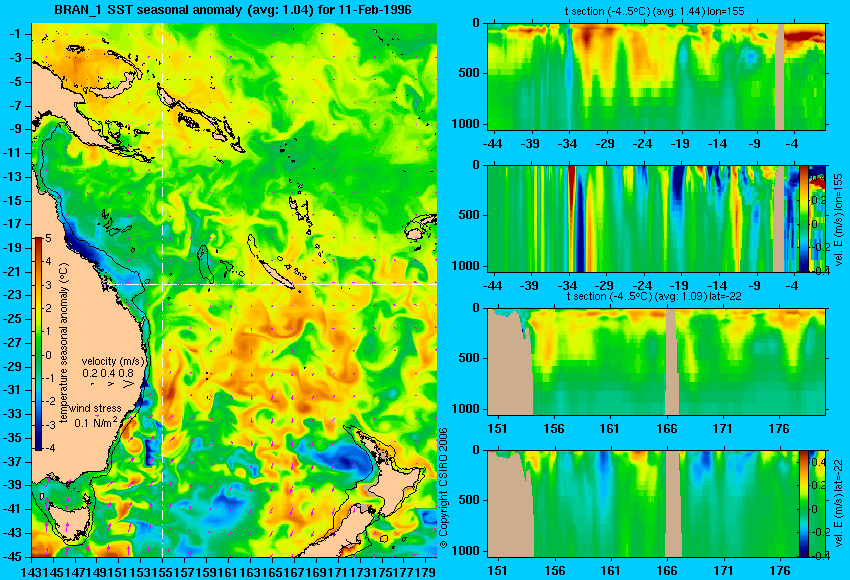Click the '166' tick under the lat=-22 temperature section
The width and height of the screenshot is (850, 580).
coord(666,429)
